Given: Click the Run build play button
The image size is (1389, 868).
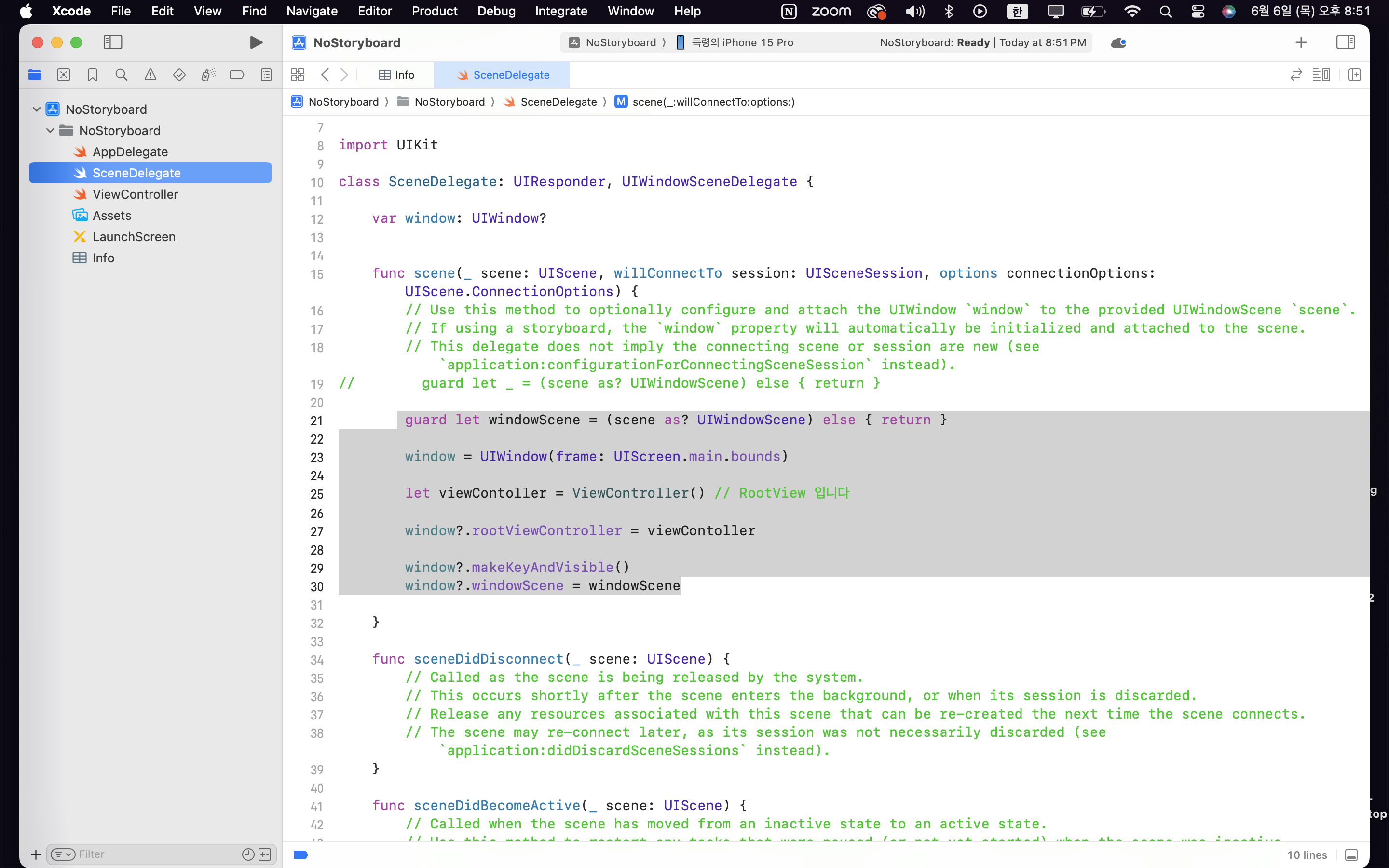Looking at the screenshot, I should 256,42.
